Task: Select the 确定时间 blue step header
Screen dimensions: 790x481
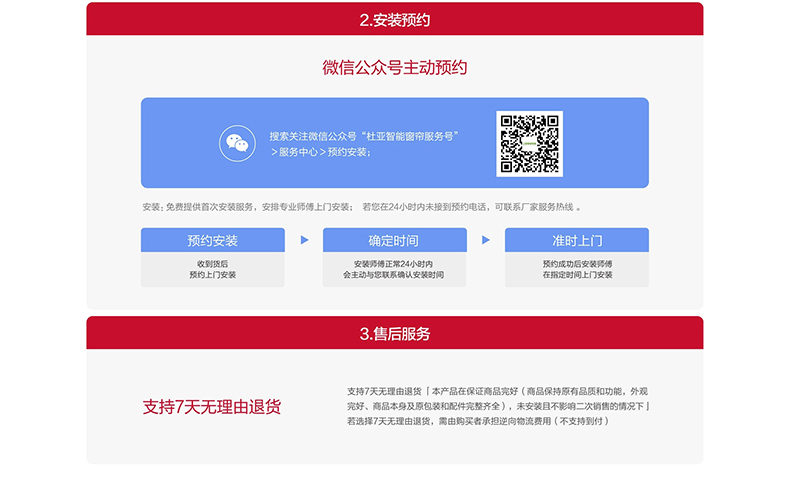Action: point(394,240)
